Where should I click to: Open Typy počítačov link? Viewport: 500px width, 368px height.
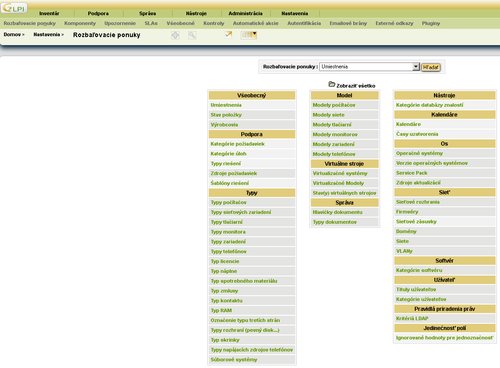[228, 202]
